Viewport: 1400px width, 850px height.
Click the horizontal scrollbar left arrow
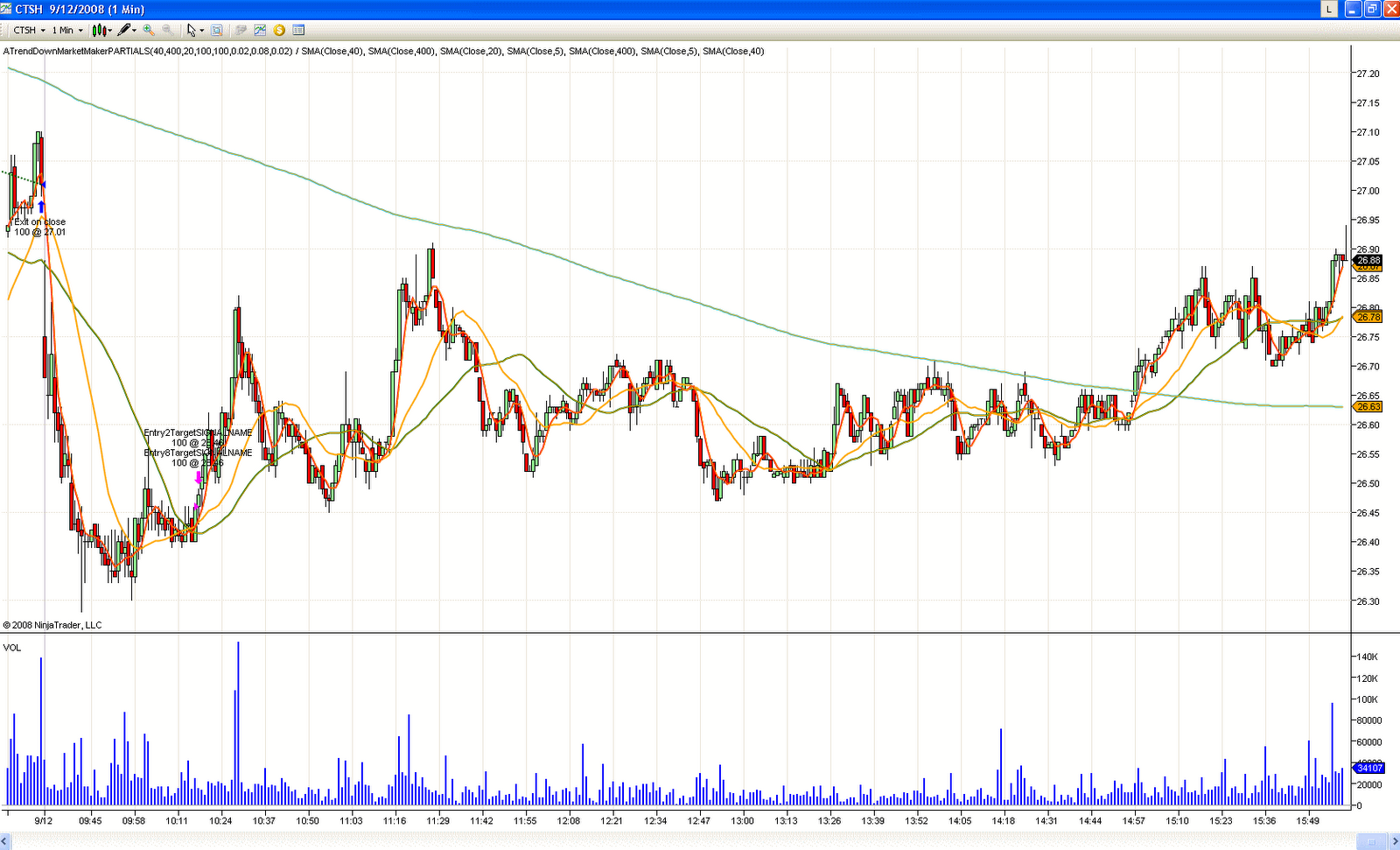(6, 842)
